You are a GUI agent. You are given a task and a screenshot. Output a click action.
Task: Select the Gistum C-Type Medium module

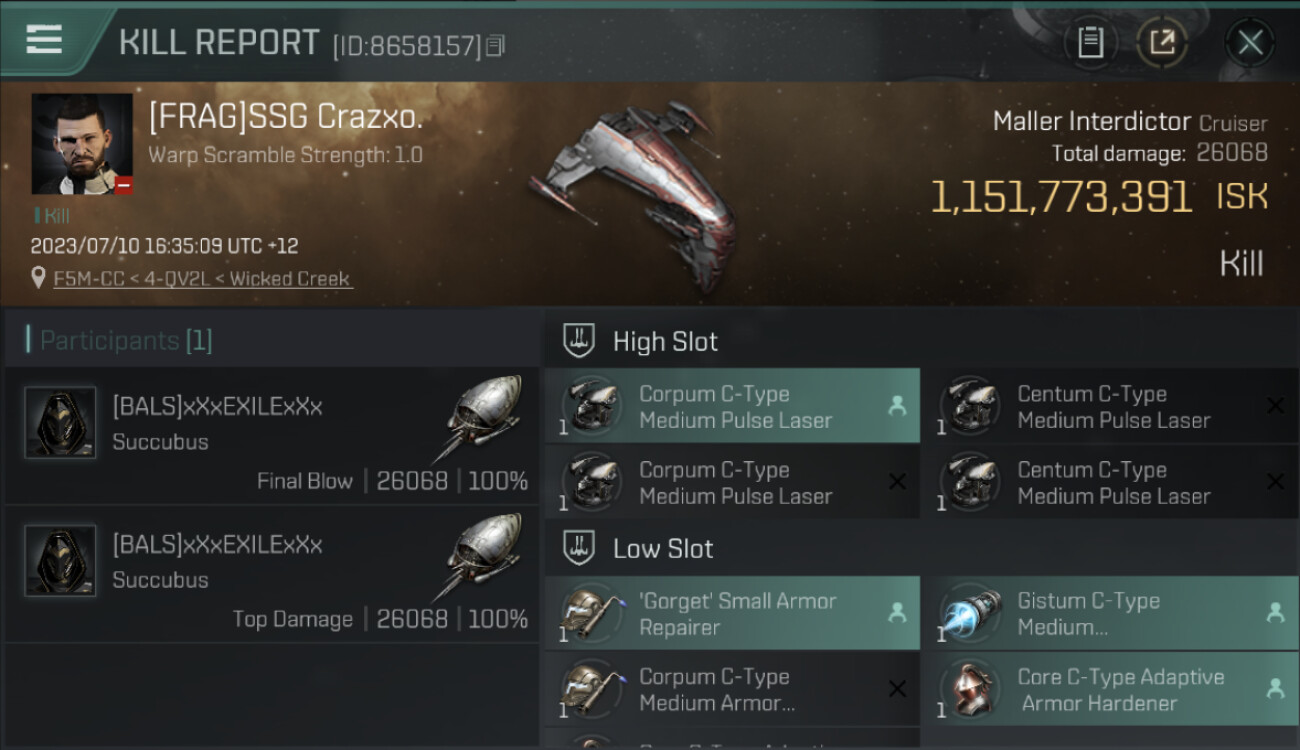[1111, 614]
